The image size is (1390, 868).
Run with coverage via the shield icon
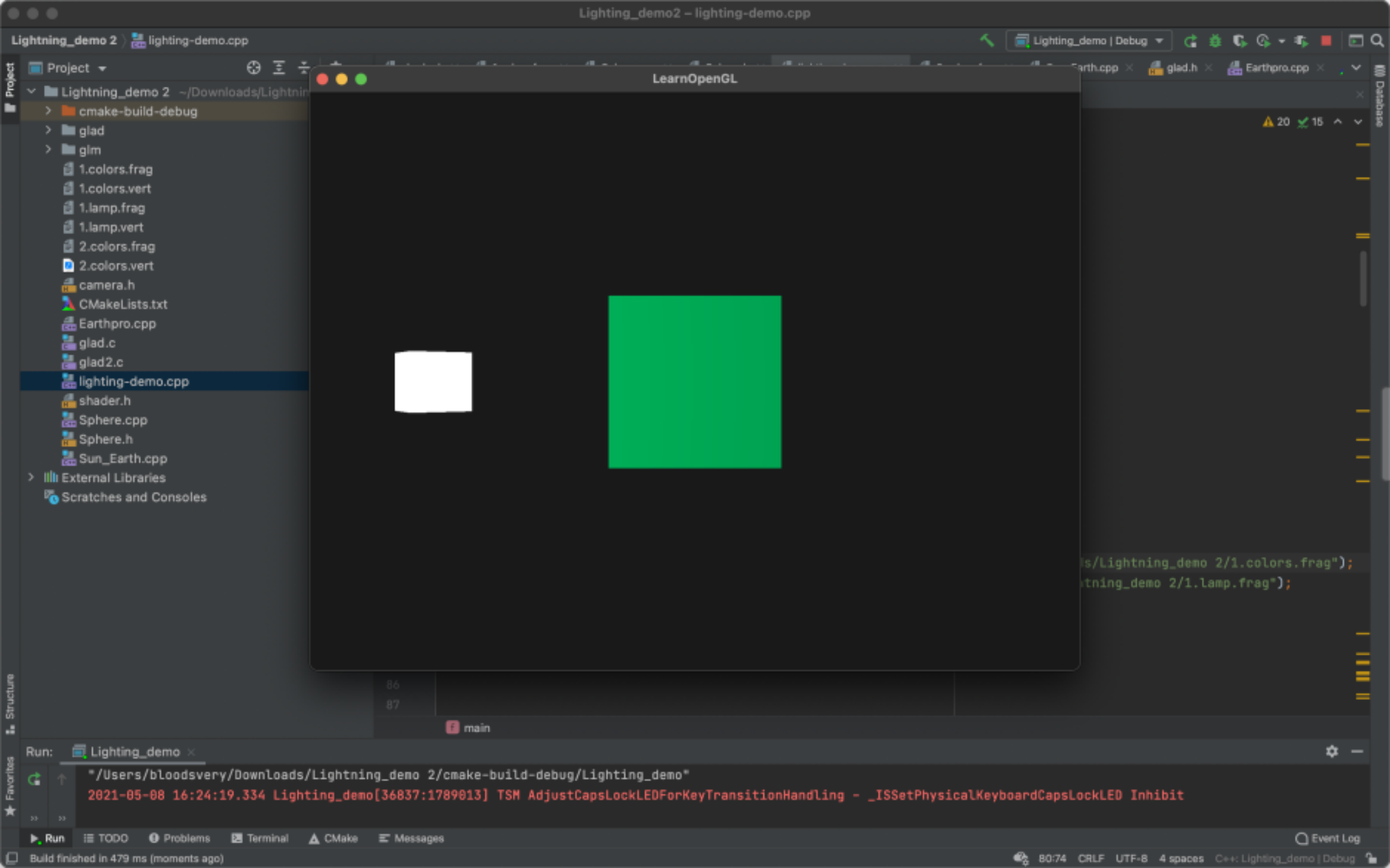coord(1239,41)
